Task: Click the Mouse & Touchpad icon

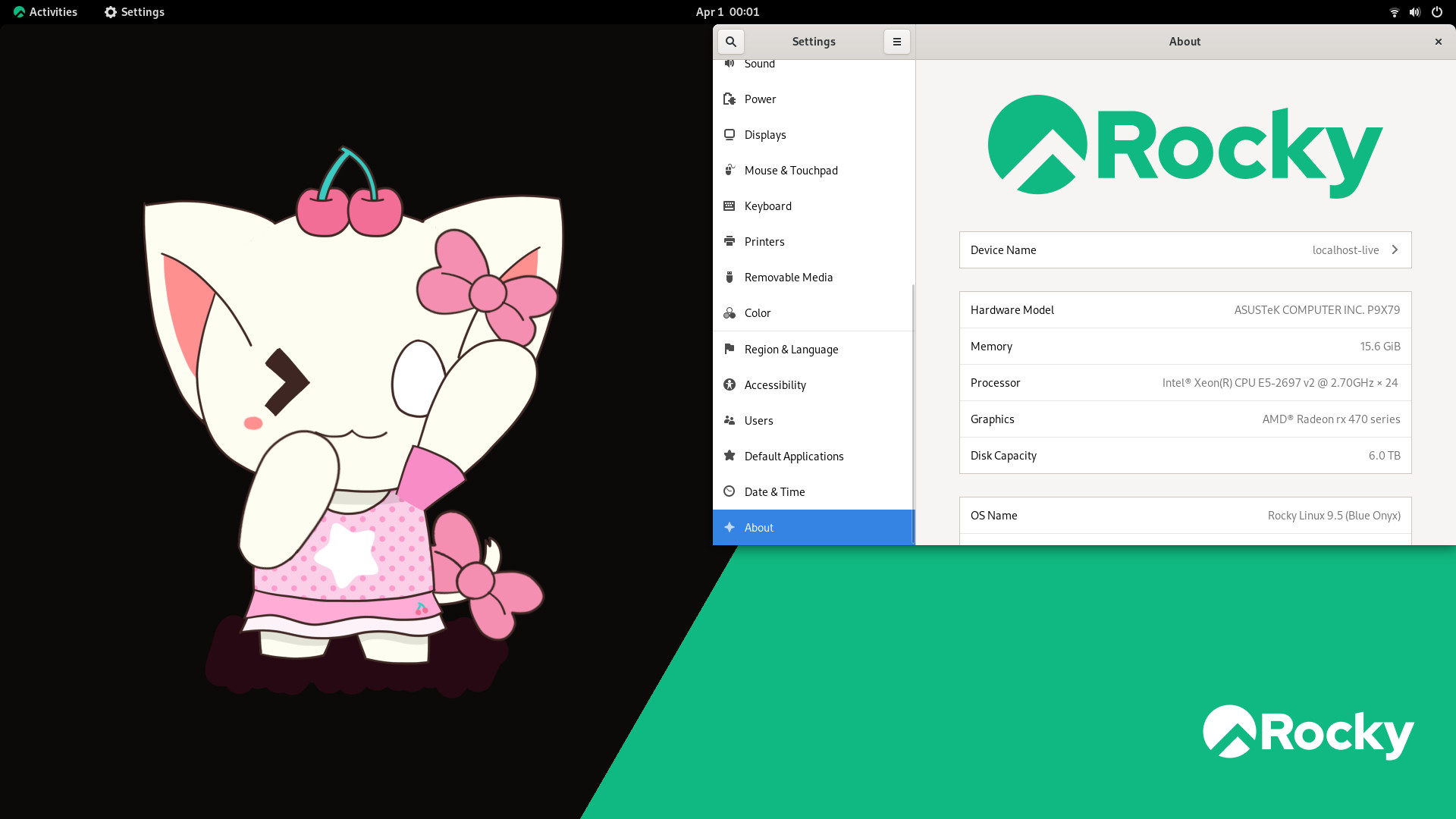Action: (730, 171)
